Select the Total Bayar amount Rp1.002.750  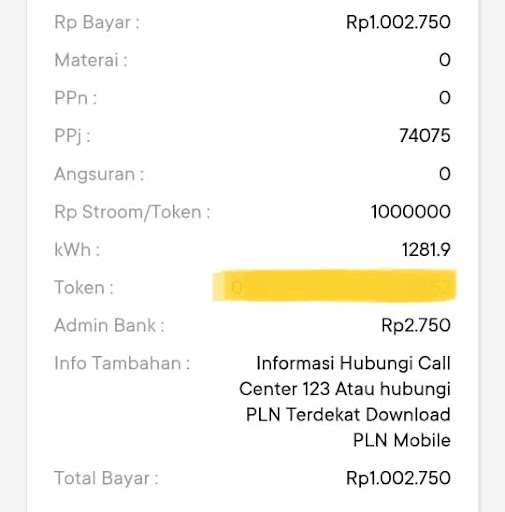coord(398,478)
